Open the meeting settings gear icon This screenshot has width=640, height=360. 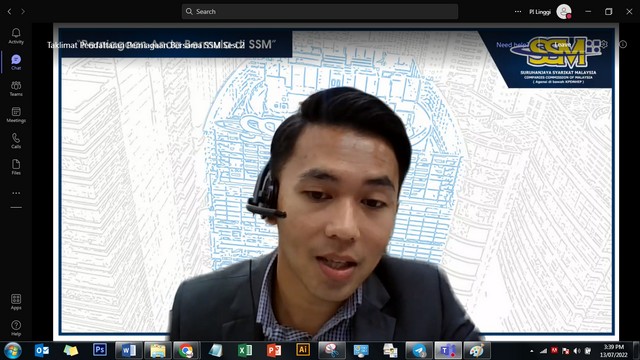(604, 44)
